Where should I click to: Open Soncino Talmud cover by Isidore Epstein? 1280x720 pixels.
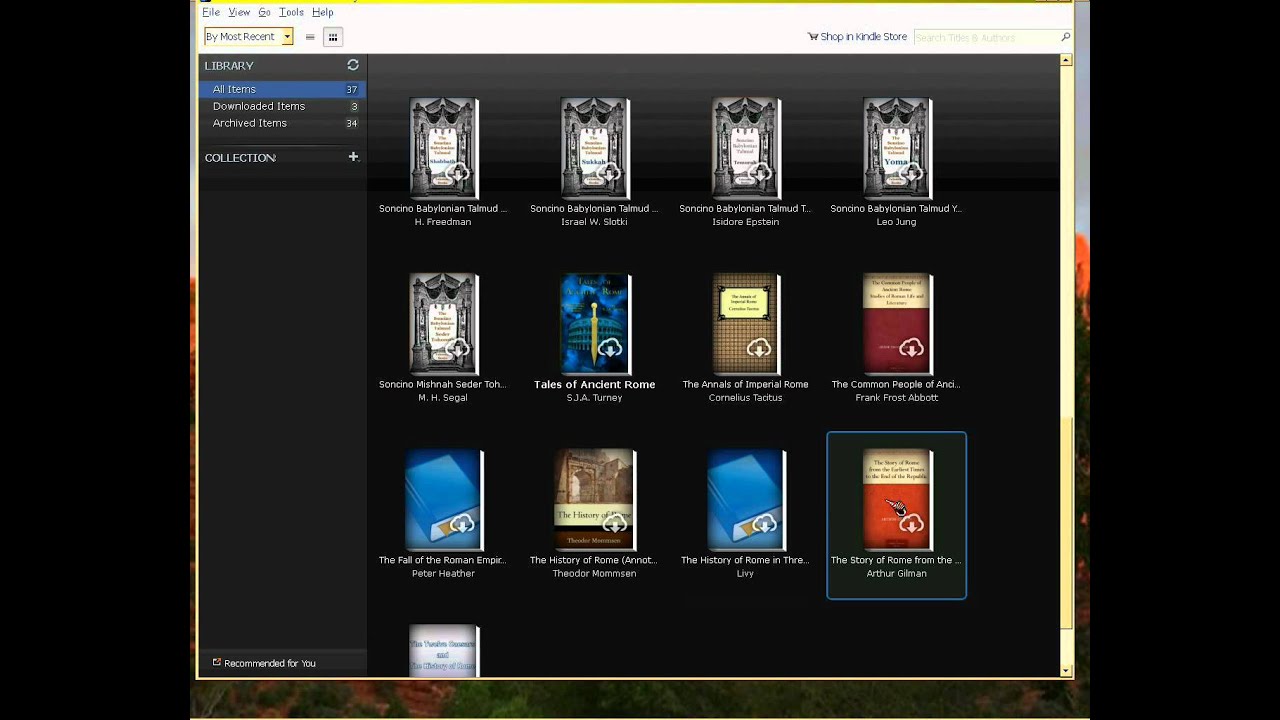746,148
